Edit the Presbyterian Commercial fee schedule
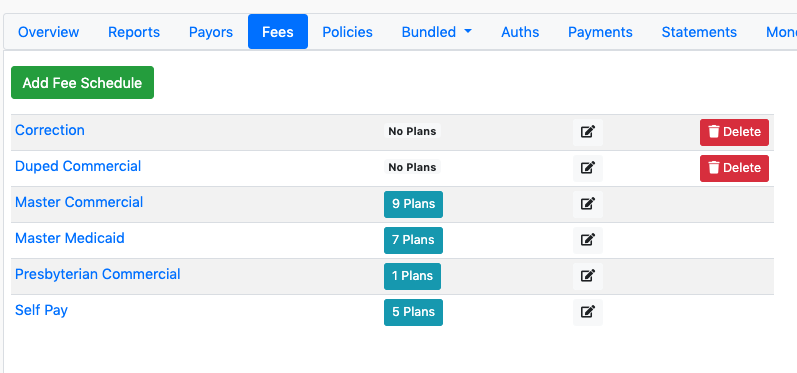Image resolution: width=797 pixels, height=373 pixels. (x=588, y=276)
